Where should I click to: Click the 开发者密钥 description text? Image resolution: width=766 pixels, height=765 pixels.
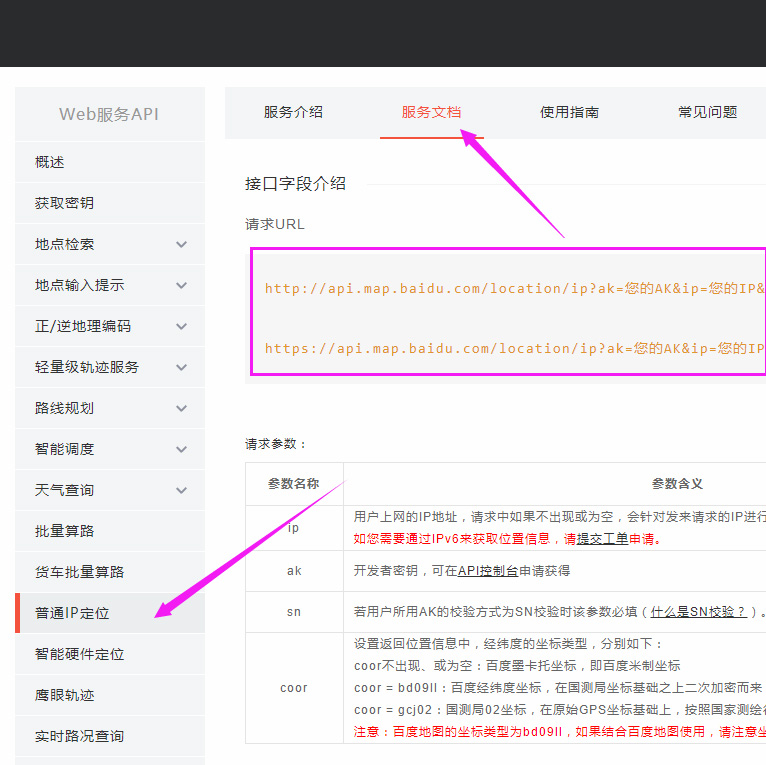click(462, 571)
